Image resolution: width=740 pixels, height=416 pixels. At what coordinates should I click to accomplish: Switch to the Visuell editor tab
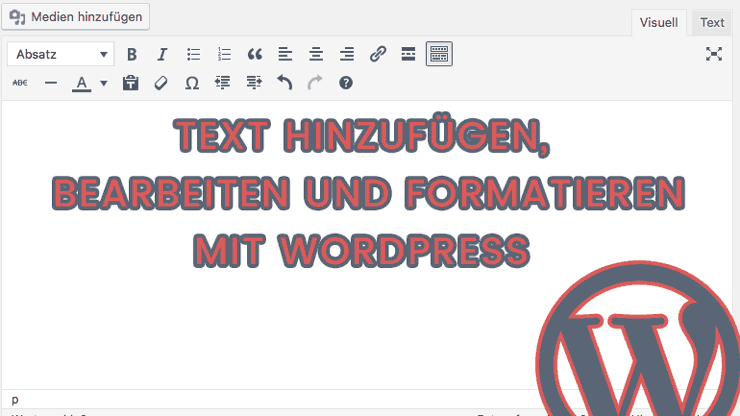click(x=658, y=23)
